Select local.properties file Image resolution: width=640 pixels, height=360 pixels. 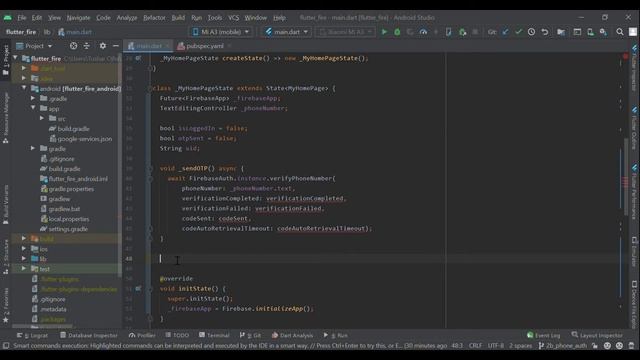65,219
